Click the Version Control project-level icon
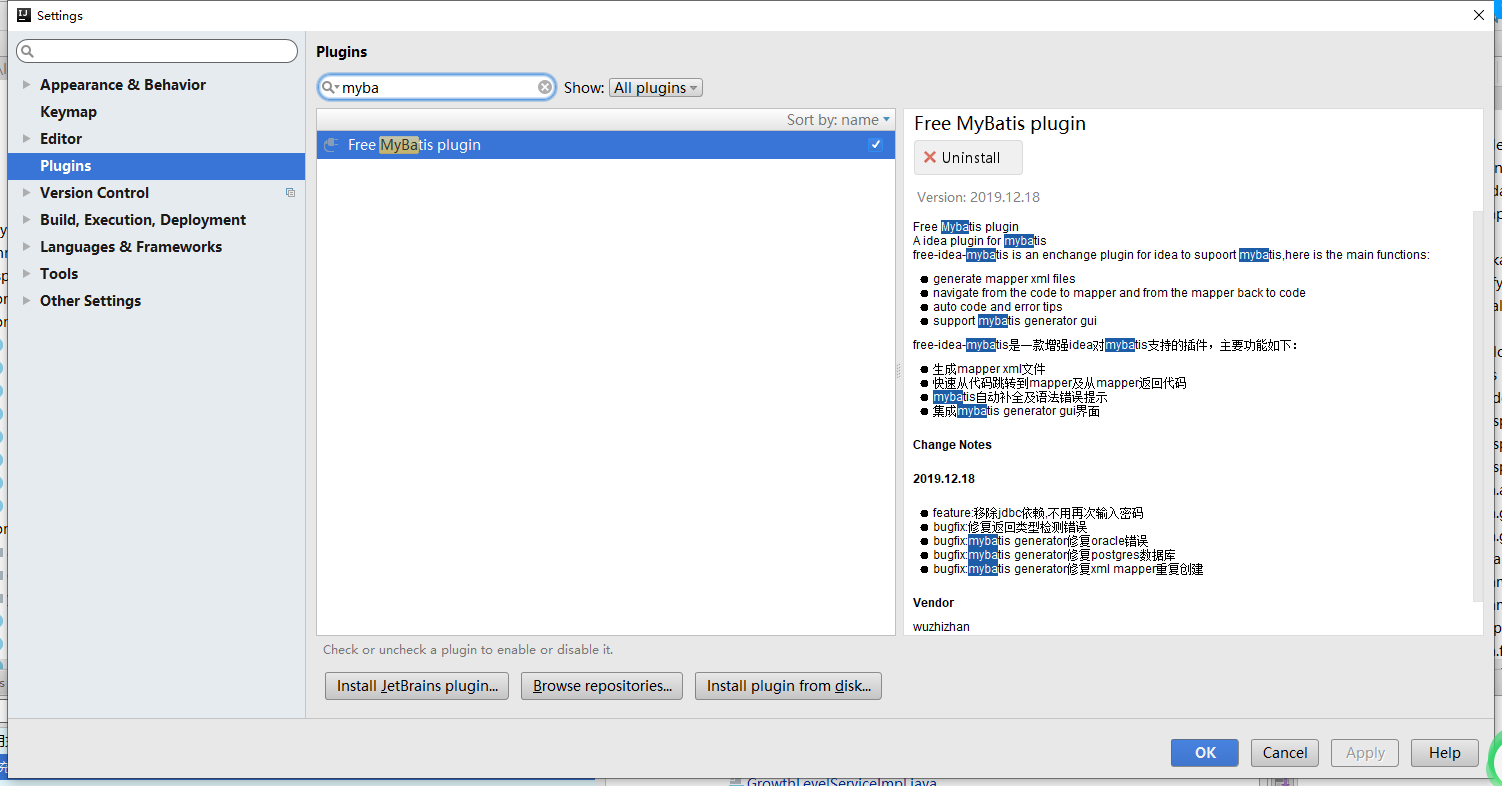Viewport: 1502px width, 786px height. click(290, 193)
